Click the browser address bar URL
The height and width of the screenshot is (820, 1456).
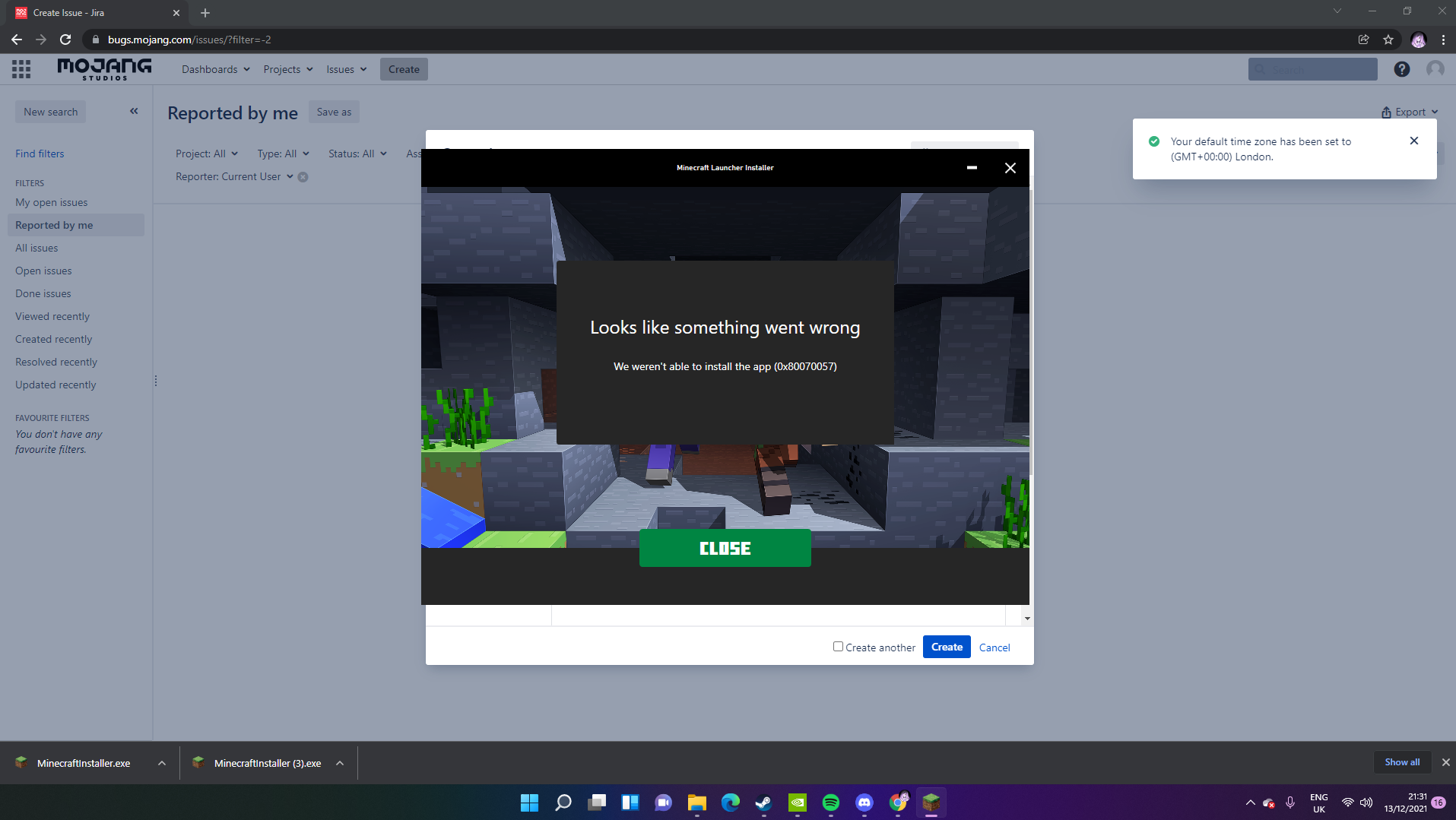(x=189, y=40)
